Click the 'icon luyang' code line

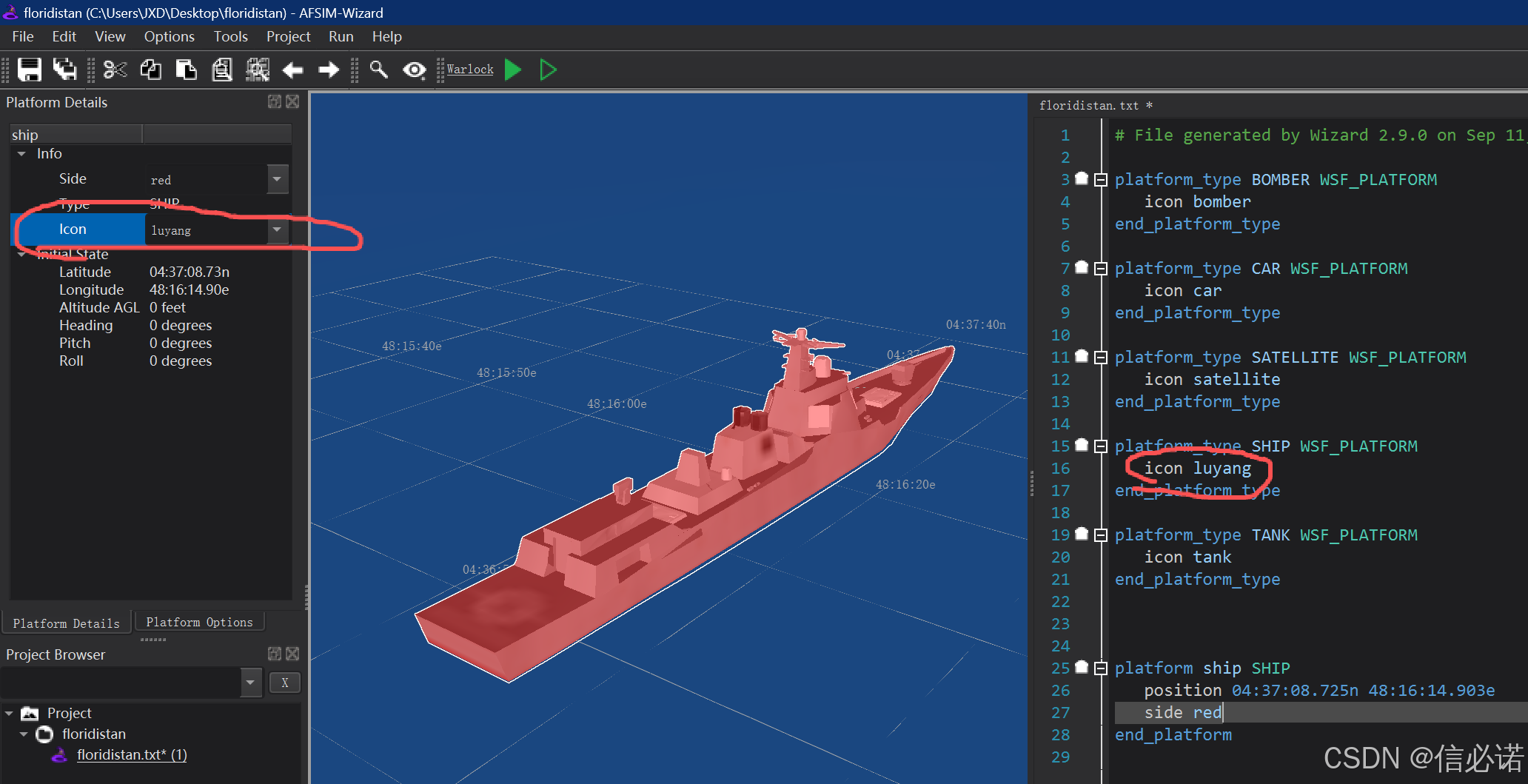pos(1198,468)
